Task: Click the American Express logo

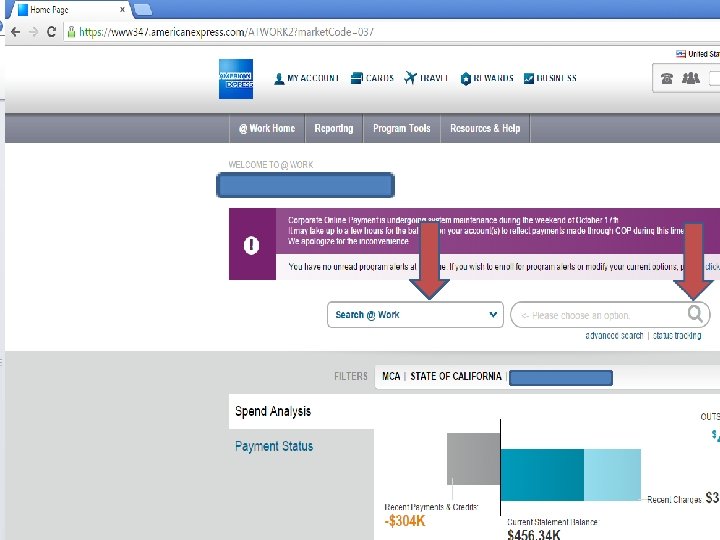Action: pos(236,79)
